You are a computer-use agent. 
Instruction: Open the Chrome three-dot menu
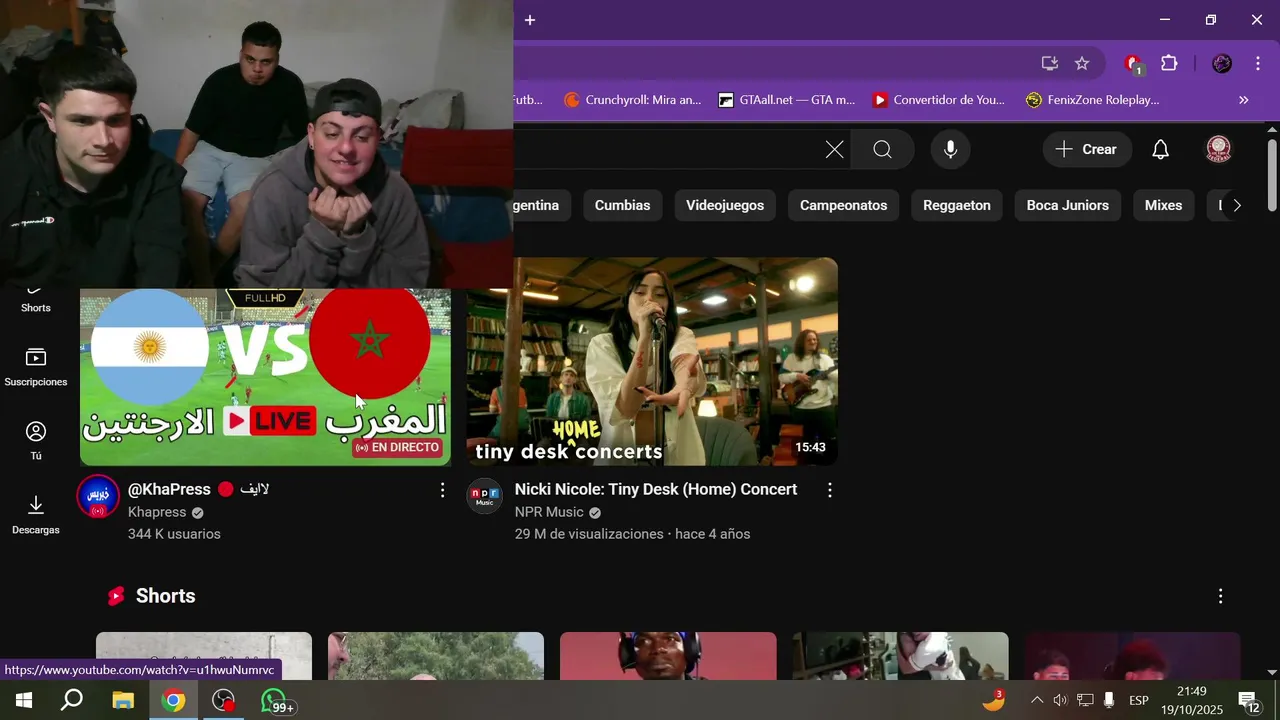pyautogui.click(x=1258, y=63)
